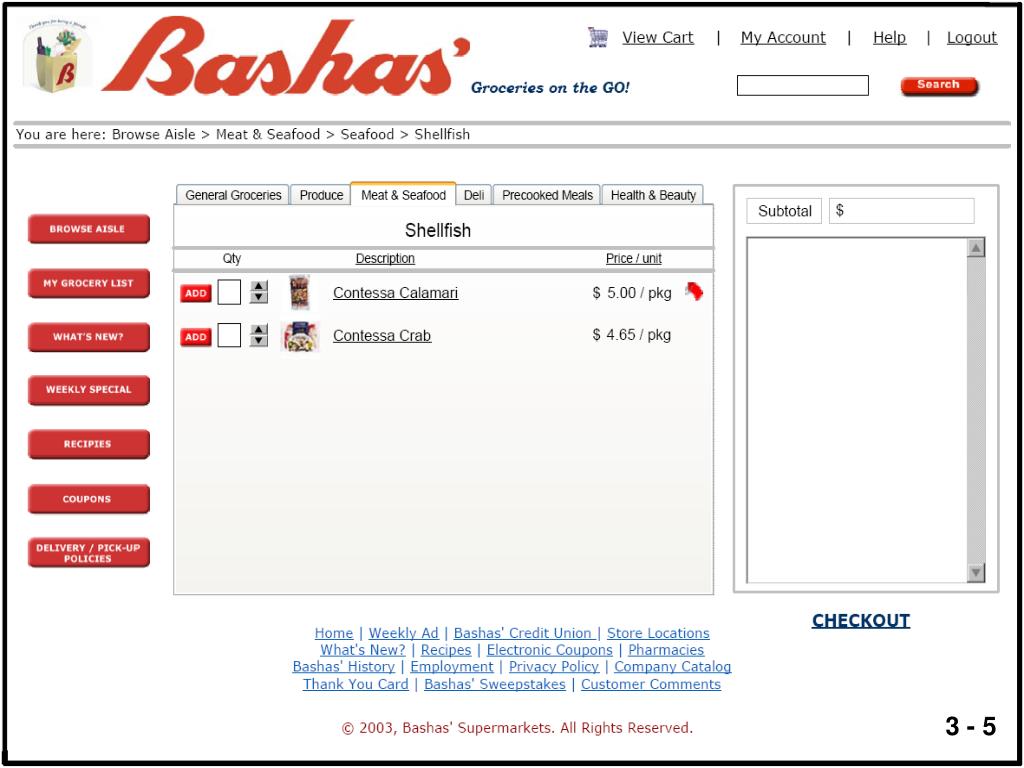Increase the quantity for Contessa Crab
The width and height of the screenshot is (1024, 768).
259,330
